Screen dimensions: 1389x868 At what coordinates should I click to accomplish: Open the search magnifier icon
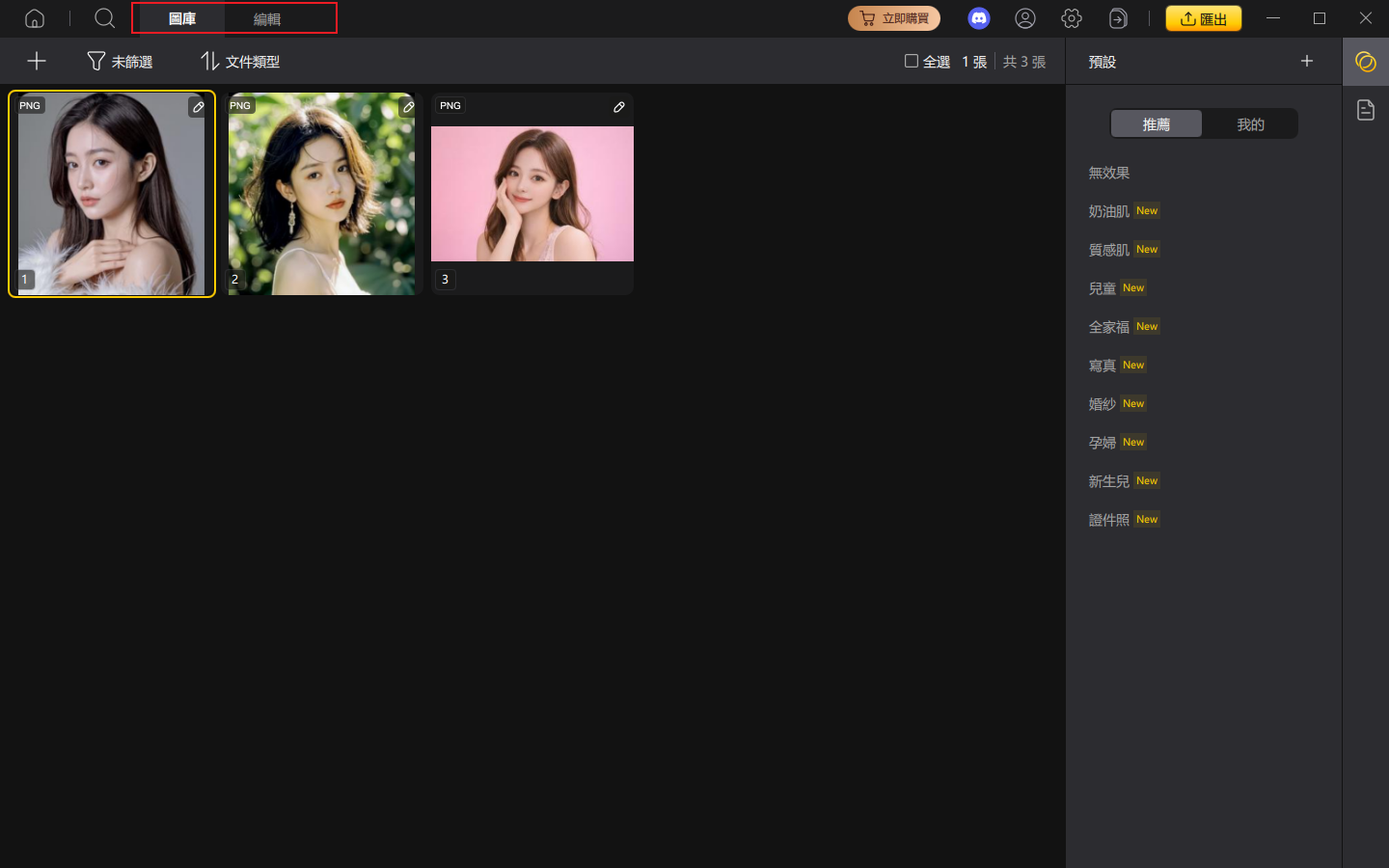(x=104, y=18)
